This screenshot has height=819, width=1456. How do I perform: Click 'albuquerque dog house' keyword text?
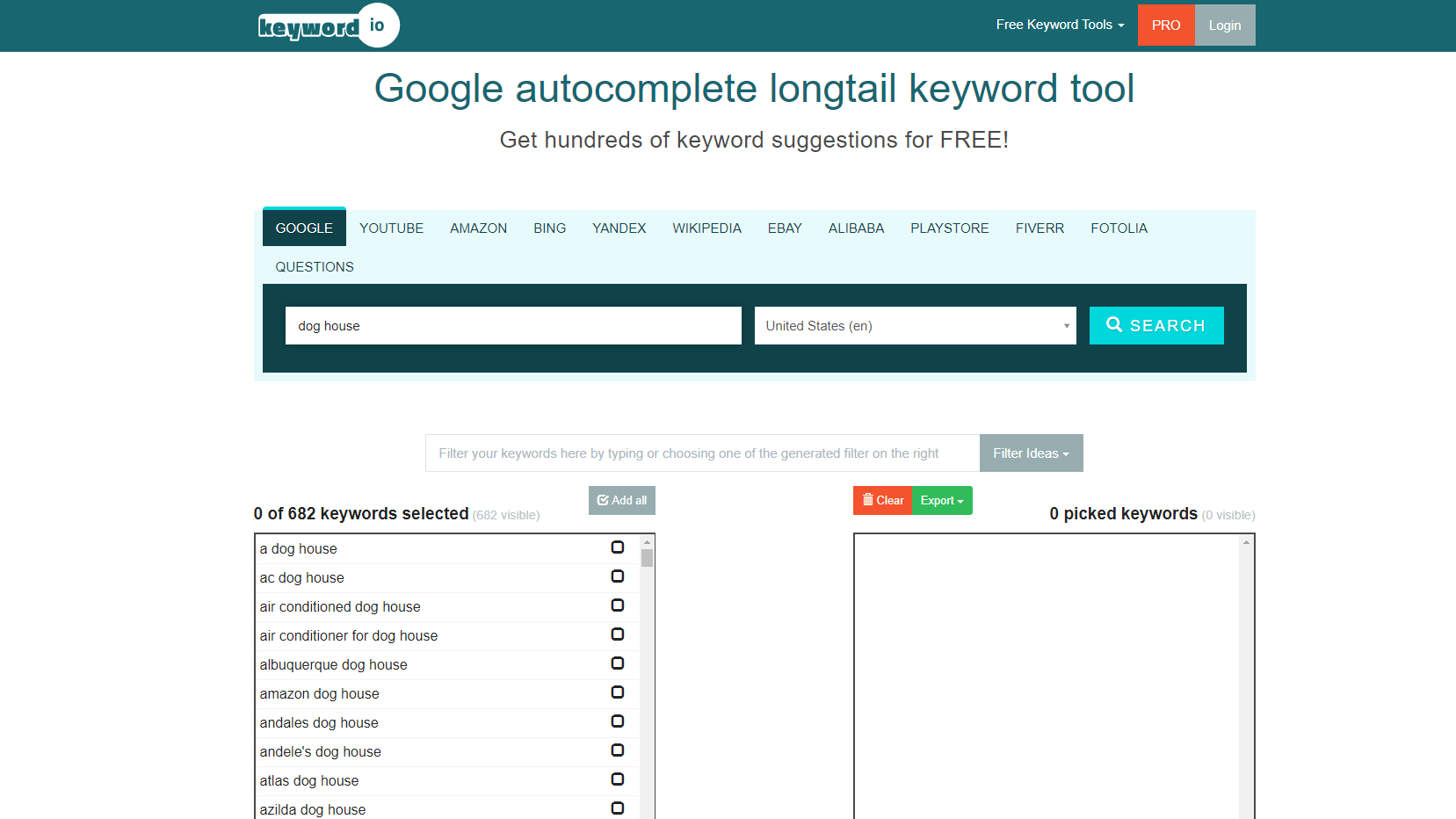pyautogui.click(x=333, y=664)
